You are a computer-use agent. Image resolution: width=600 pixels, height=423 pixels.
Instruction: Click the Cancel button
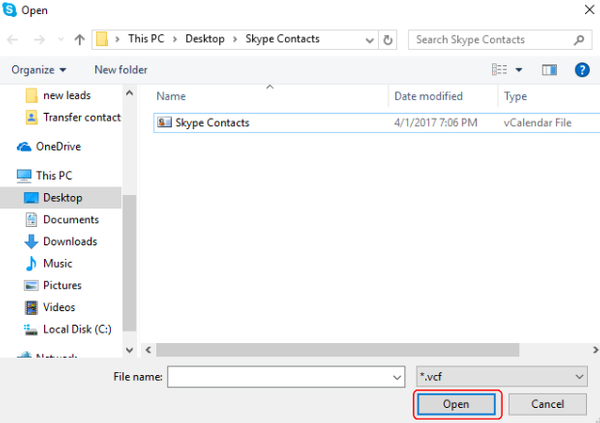(x=547, y=404)
